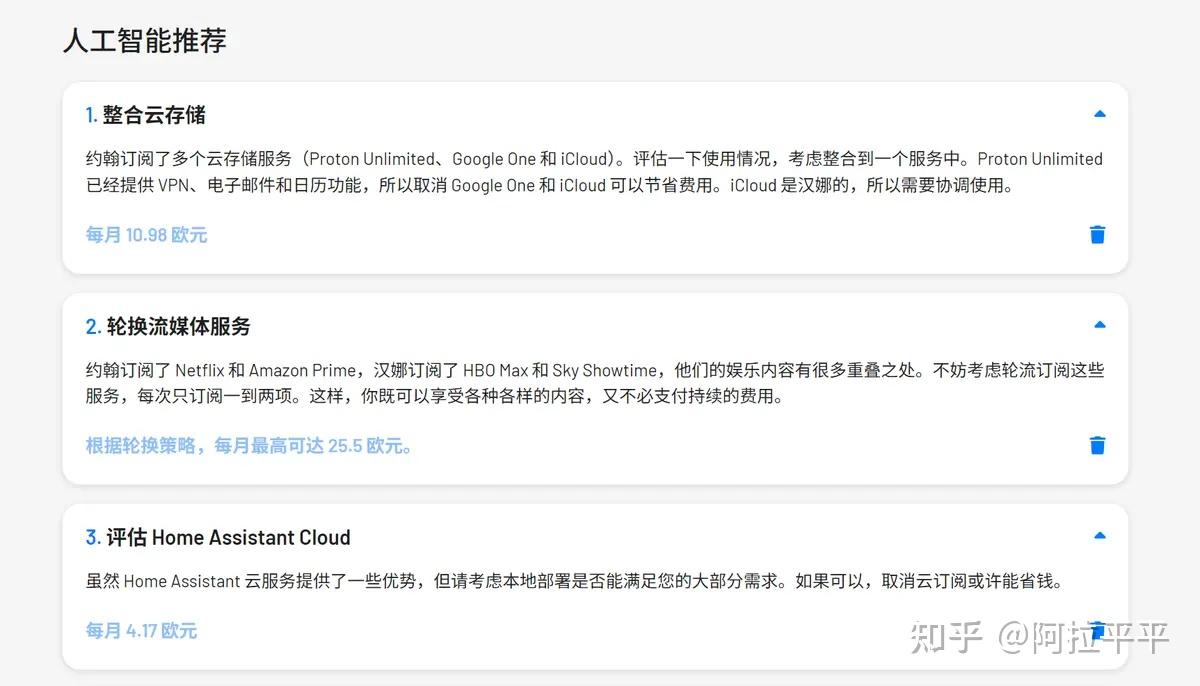This screenshot has height=686, width=1200.
Task: Delete the 轮换流媒体服务 recommendation
Action: [x=1097, y=446]
